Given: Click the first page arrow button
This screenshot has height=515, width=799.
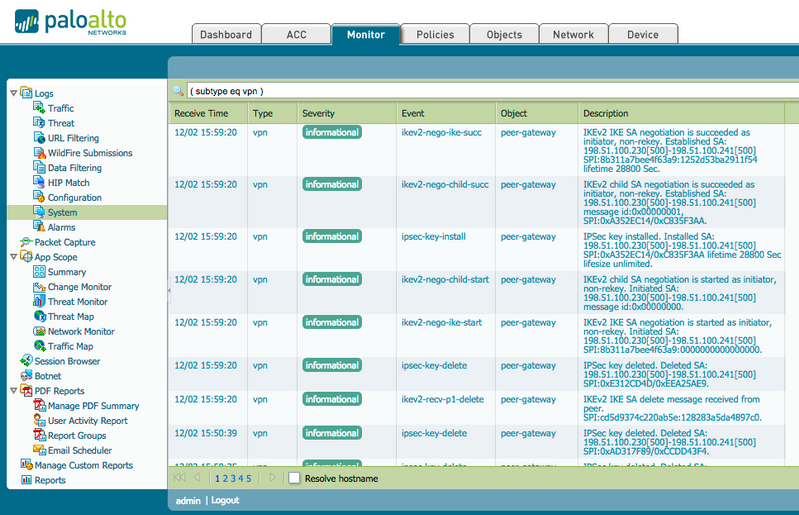Looking at the screenshot, I should point(179,478).
